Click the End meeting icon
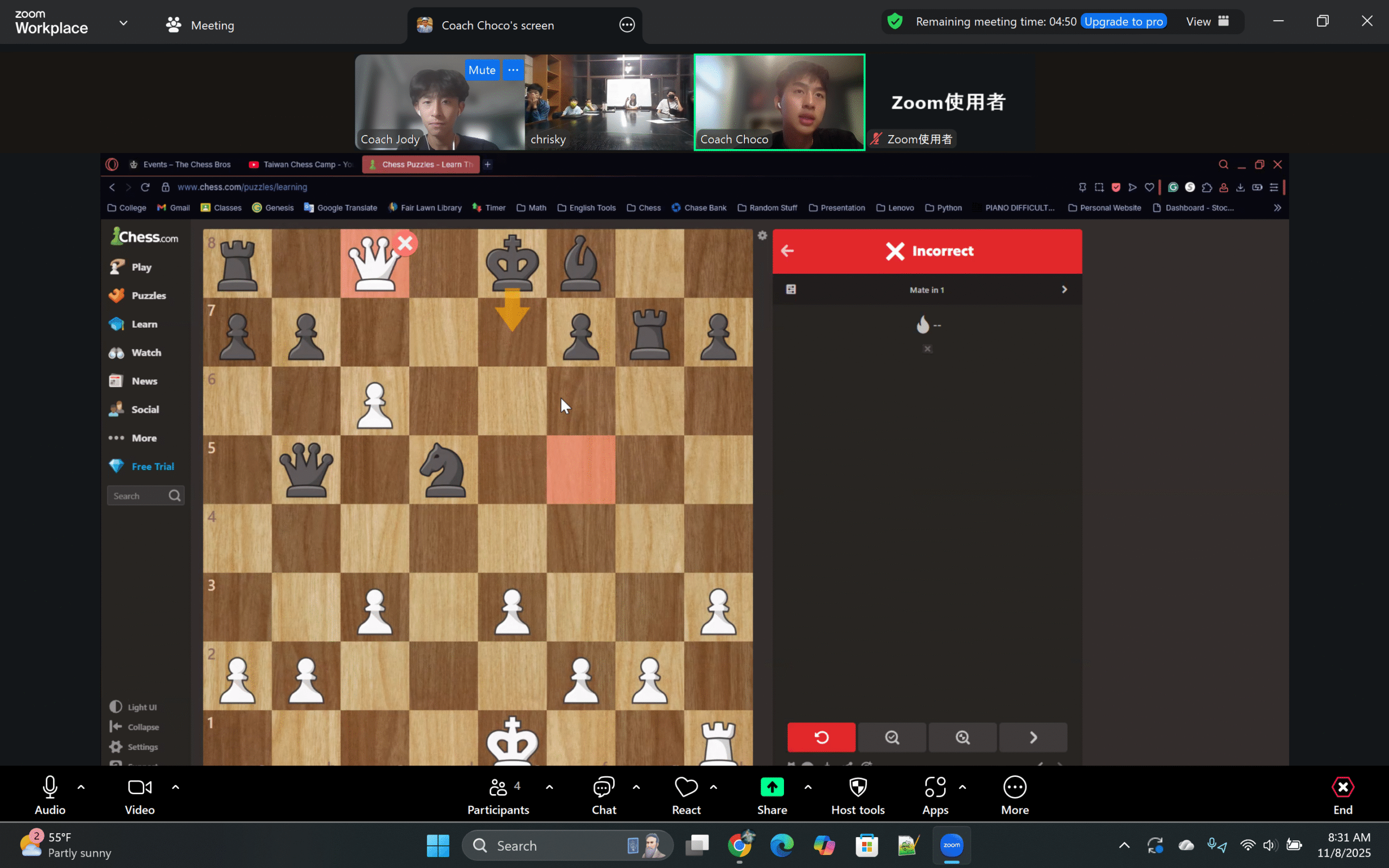 click(1342, 788)
